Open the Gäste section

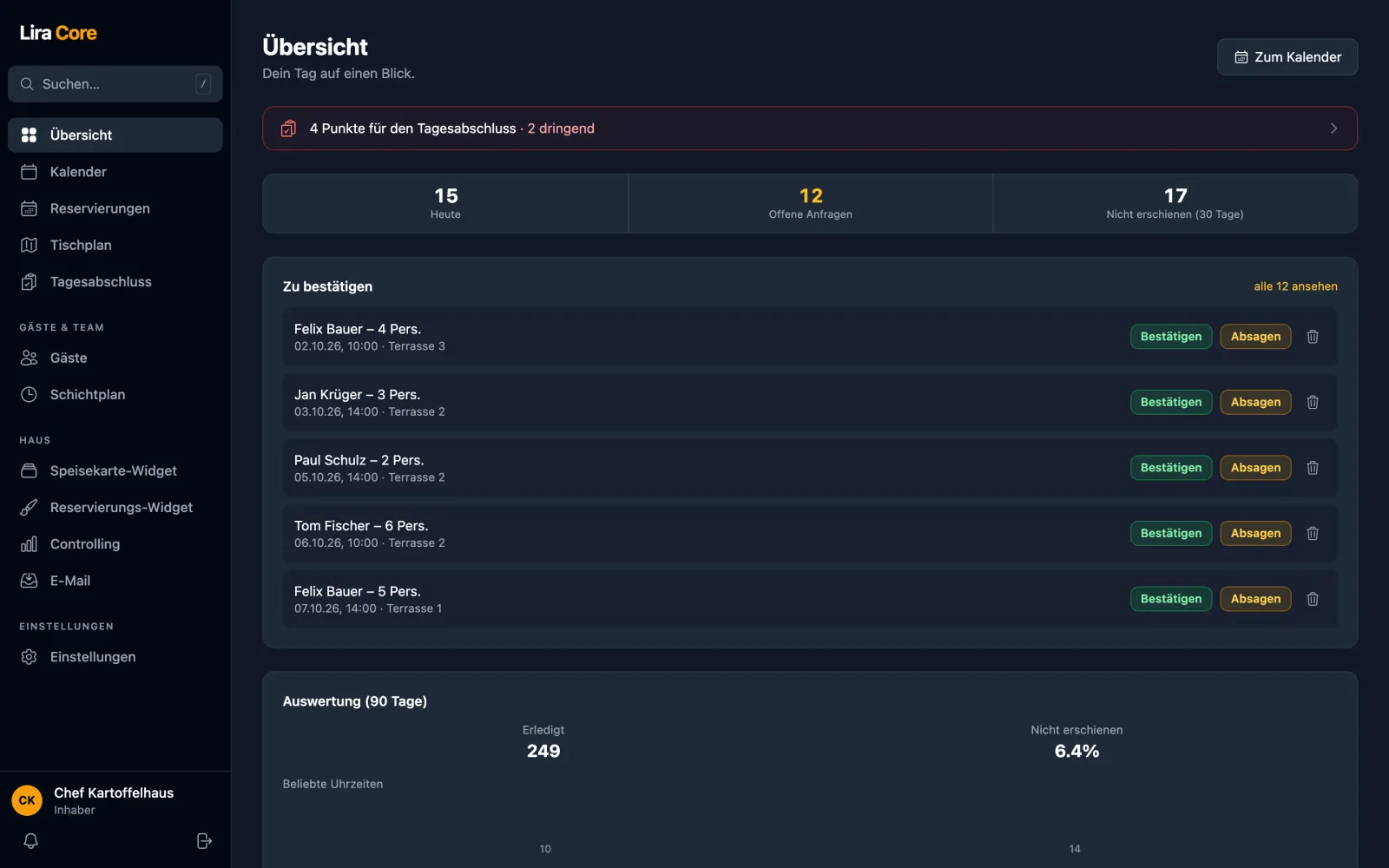pyautogui.click(x=115, y=358)
